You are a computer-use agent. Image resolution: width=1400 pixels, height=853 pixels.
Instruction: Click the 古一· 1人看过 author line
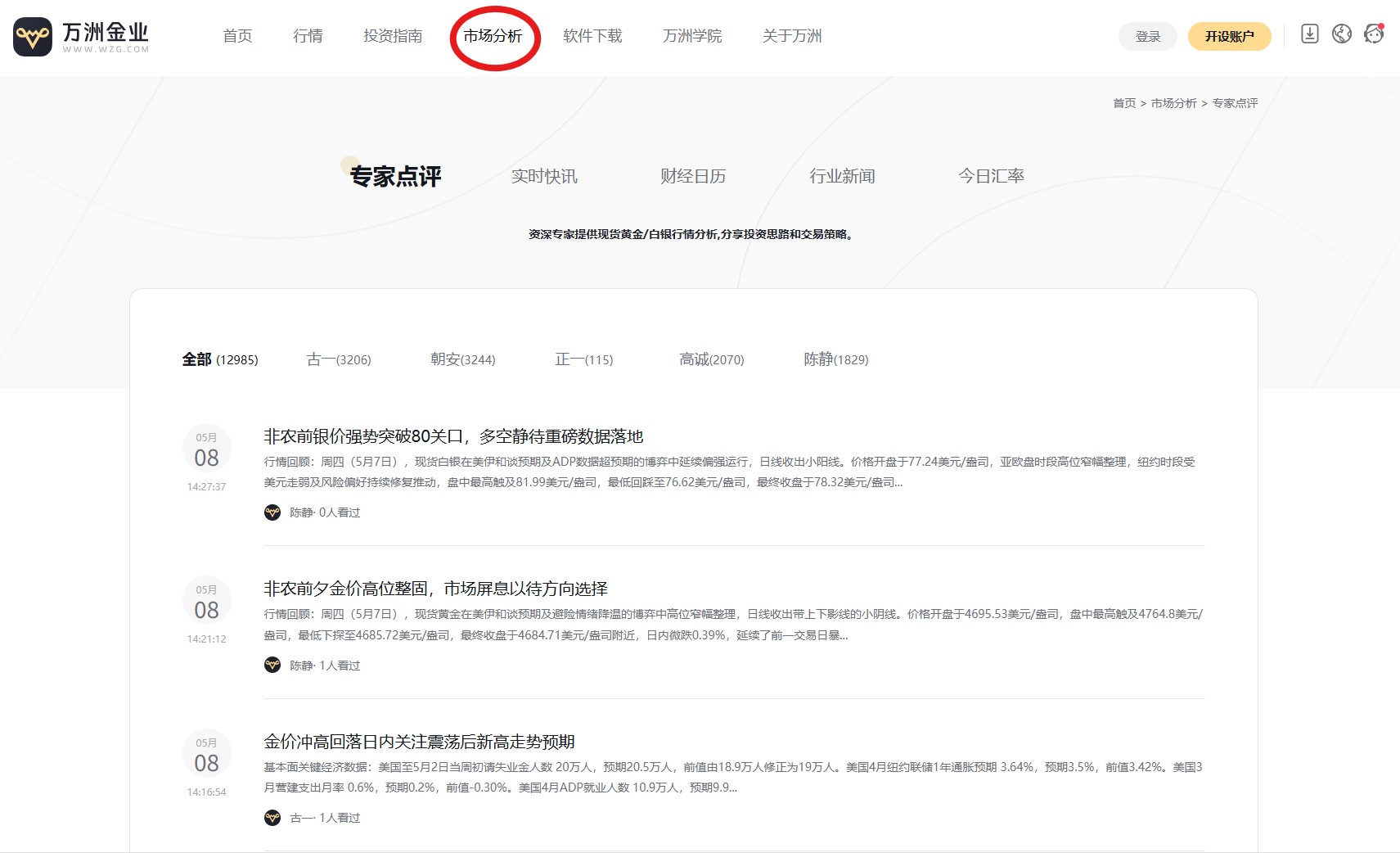[325, 818]
